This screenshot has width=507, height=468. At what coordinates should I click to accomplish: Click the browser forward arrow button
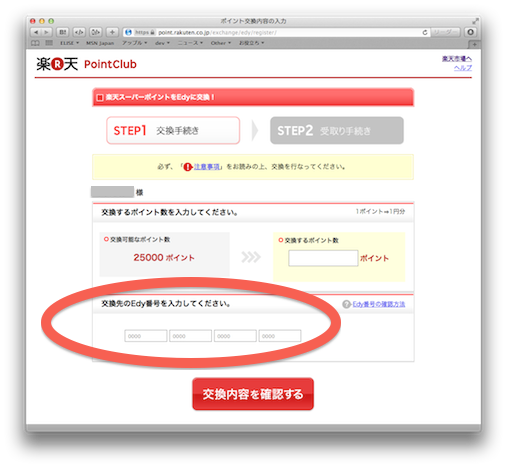[x=46, y=32]
